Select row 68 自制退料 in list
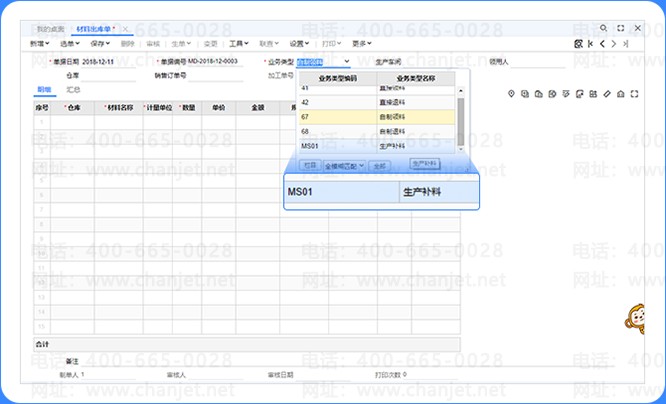 377,131
